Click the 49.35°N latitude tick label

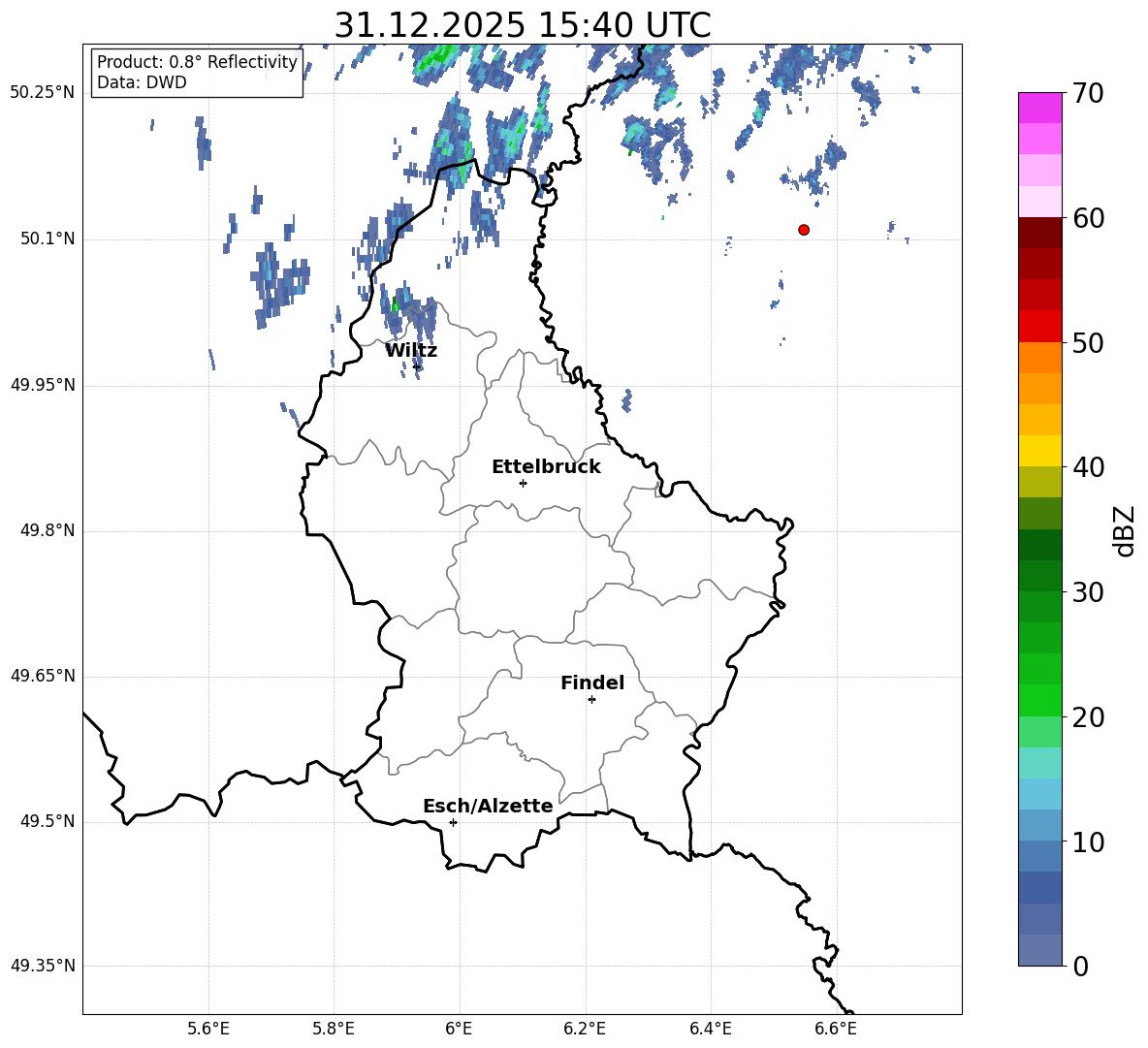[43, 966]
